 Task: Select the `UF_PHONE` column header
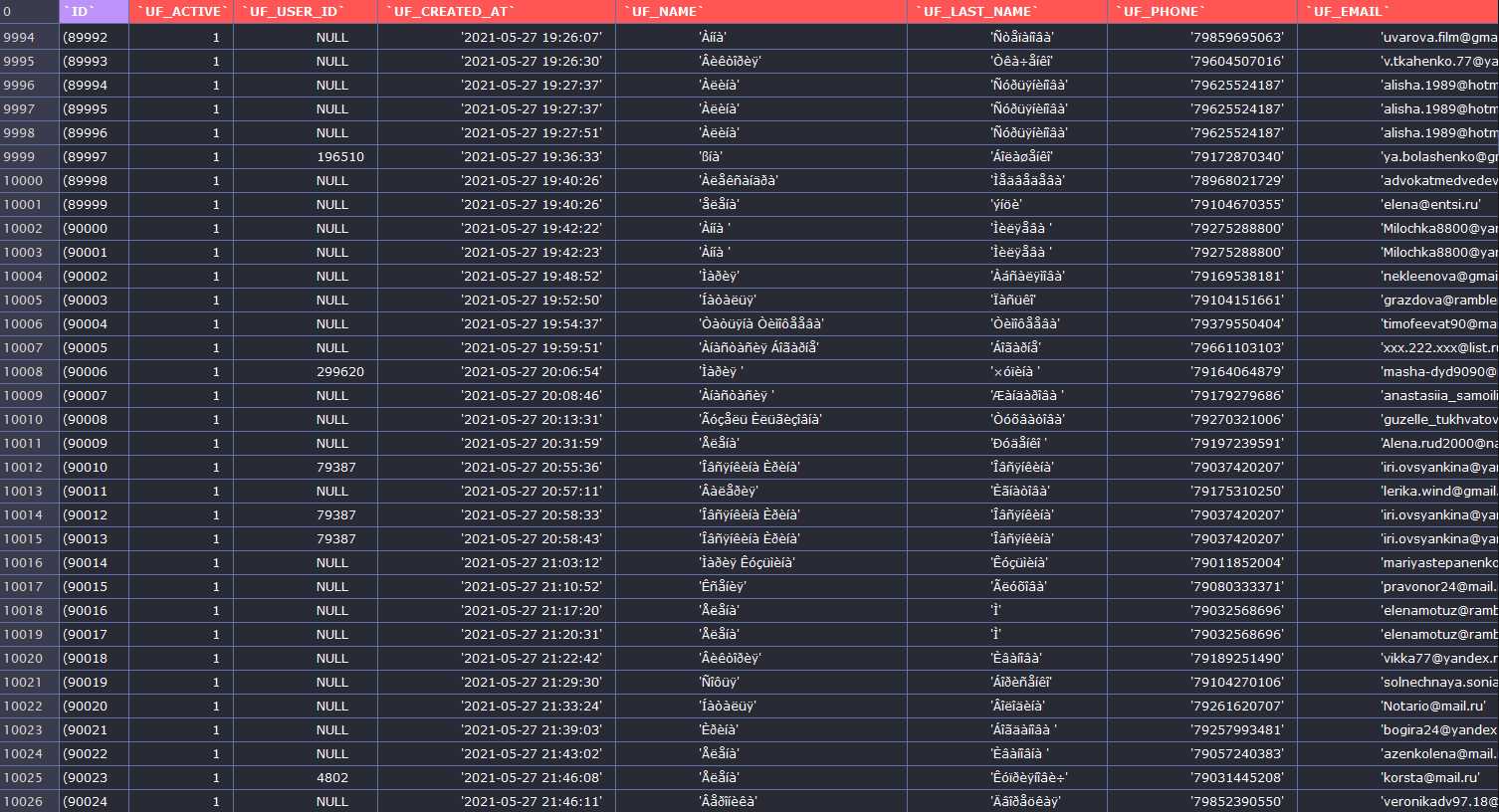click(1202, 12)
